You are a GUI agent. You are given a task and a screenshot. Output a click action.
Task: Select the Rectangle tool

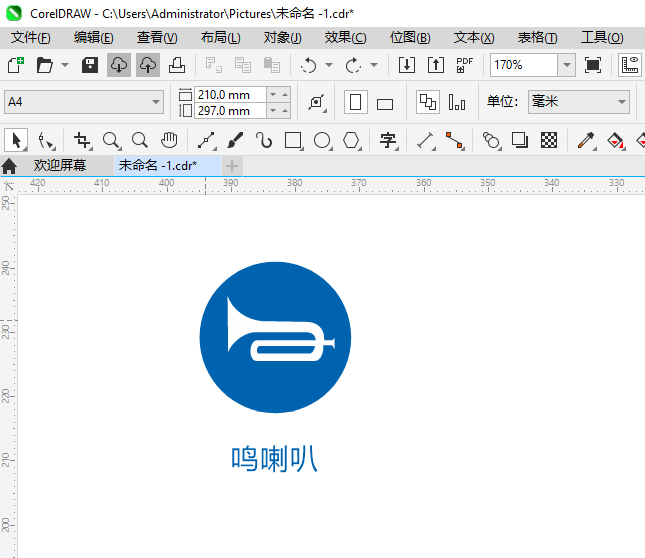(294, 141)
